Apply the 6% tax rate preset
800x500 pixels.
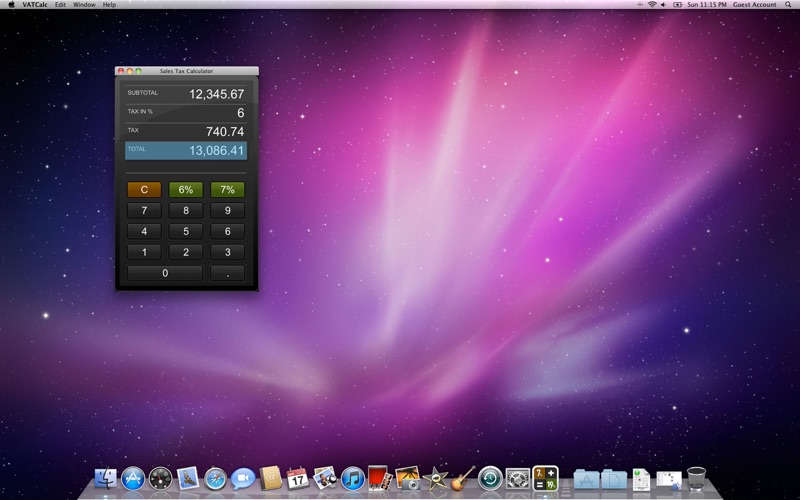pyautogui.click(x=186, y=190)
